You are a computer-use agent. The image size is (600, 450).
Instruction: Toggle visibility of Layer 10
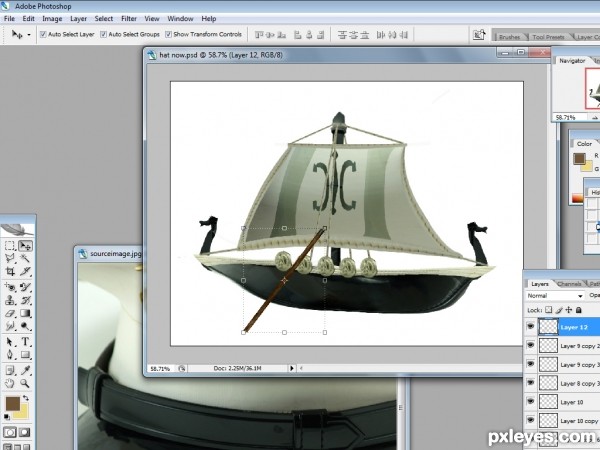click(530, 401)
